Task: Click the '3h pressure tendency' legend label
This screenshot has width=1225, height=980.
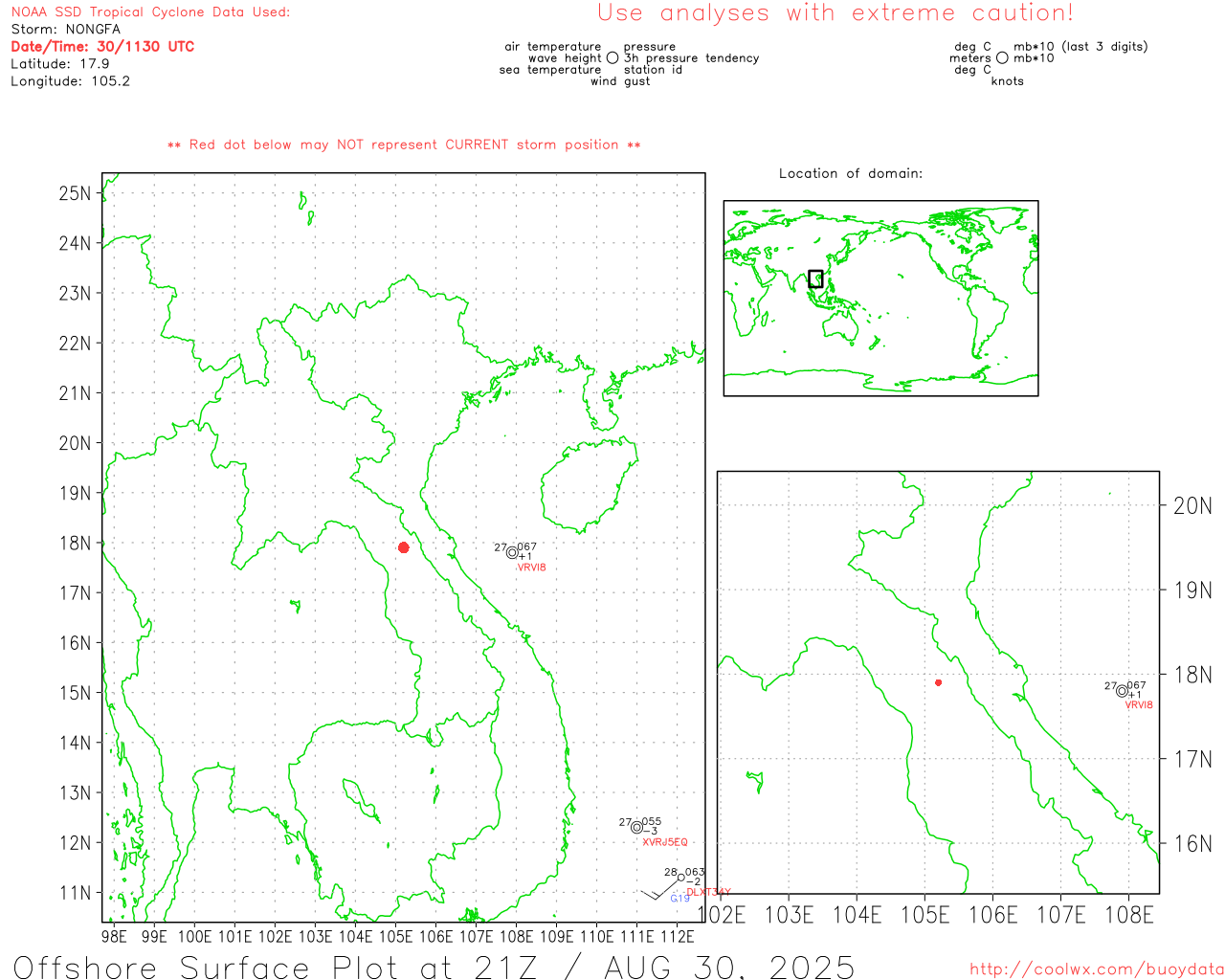Action: coord(692,58)
